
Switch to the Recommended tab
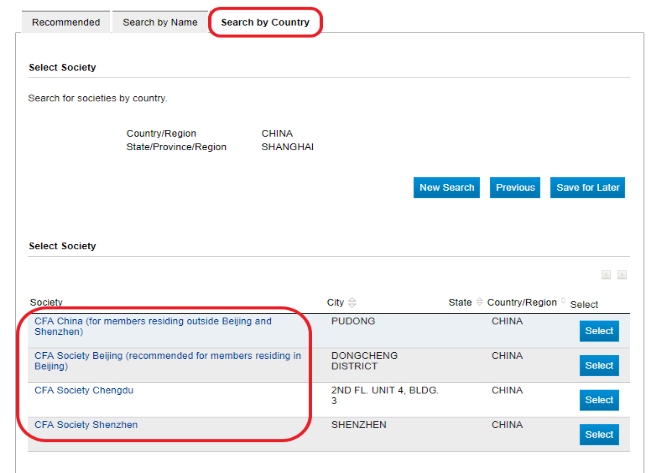click(x=66, y=22)
